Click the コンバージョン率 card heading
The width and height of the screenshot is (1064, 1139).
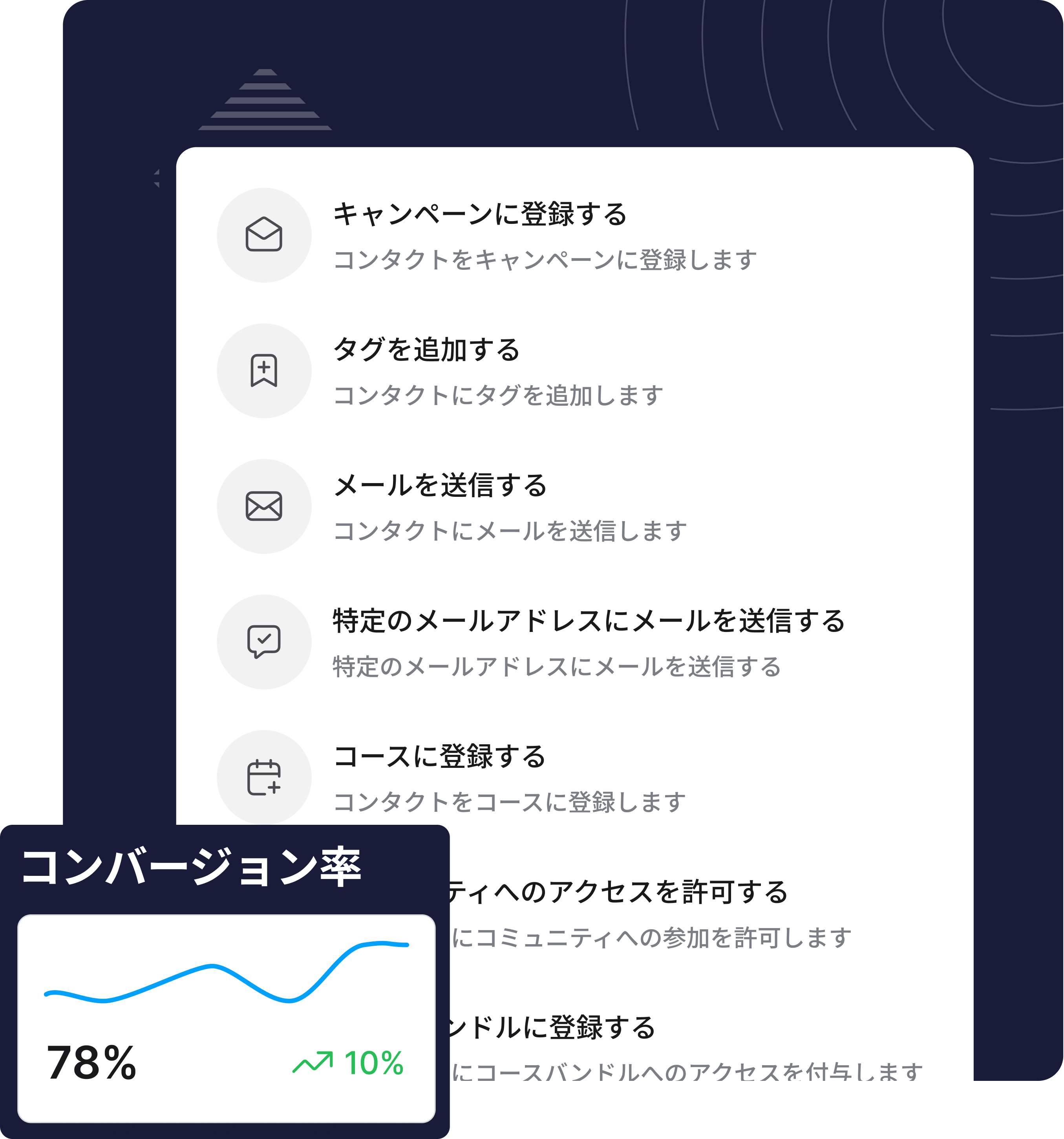191,868
